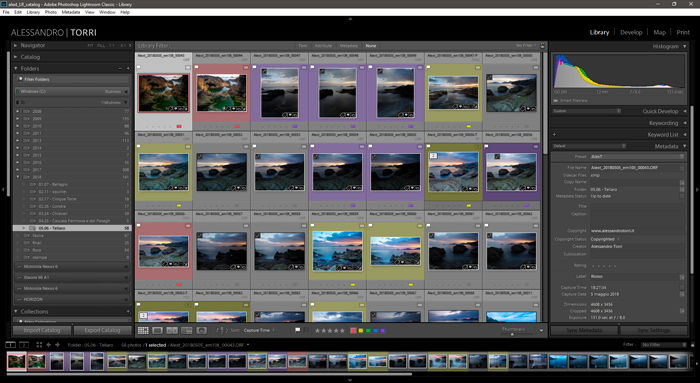Click the Folders panel plus icon
This screenshot has width=700, height=383.
pos(129,69)
